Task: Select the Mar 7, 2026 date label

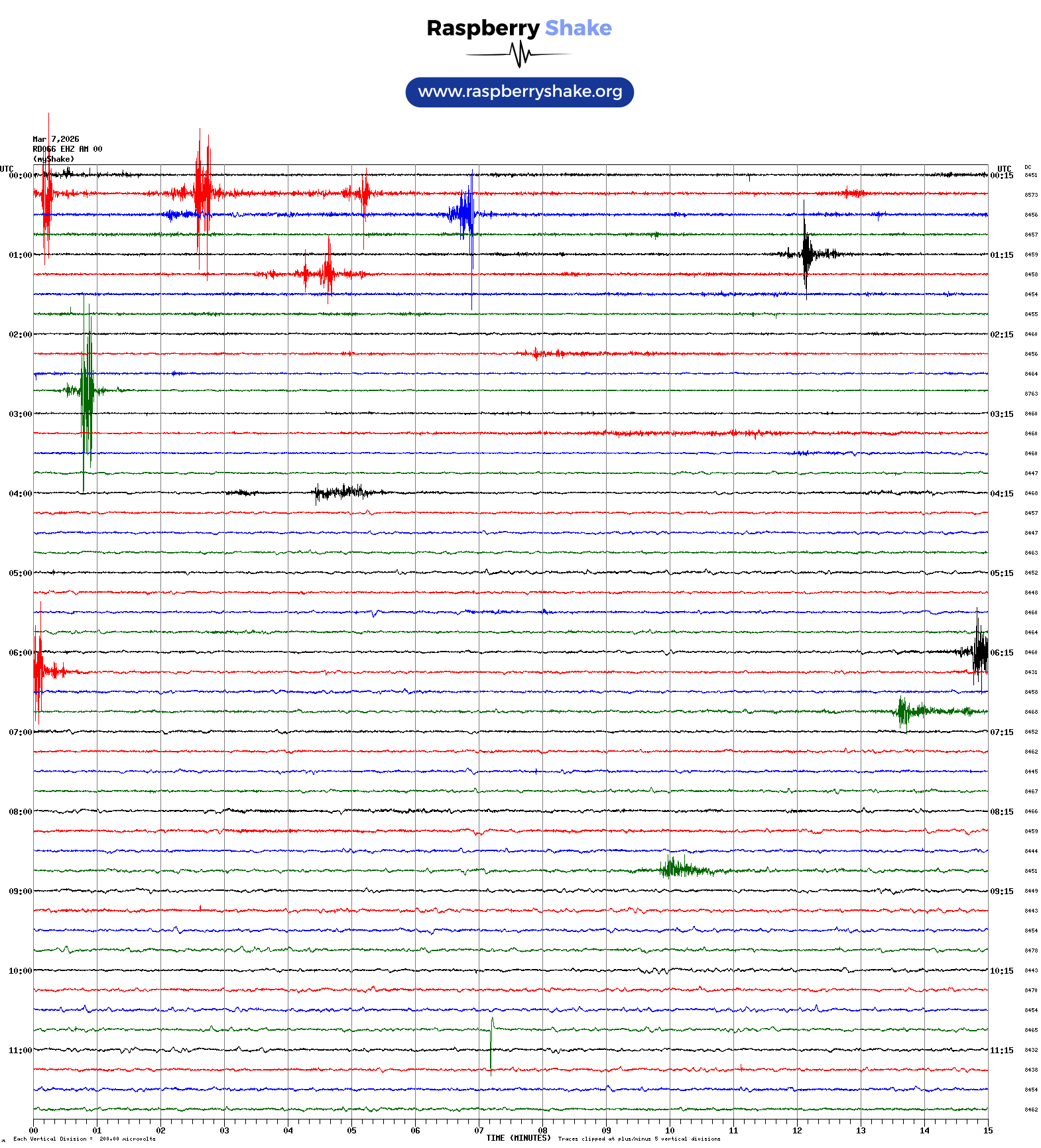Action: (56, 139)
